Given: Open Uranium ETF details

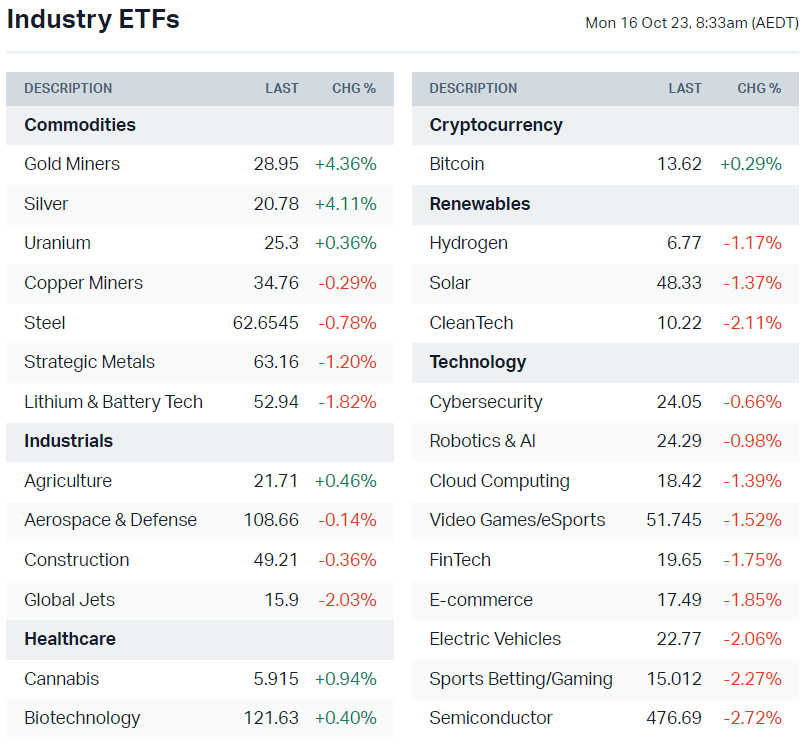Looking at the screenshot, I should [x=57, y=243].
